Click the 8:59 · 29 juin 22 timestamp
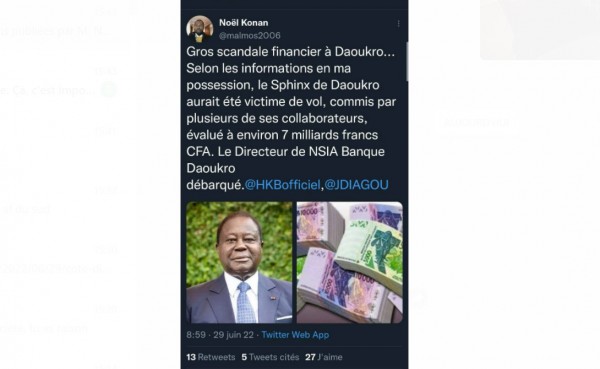Image resolution: width=600 pixels, height=369 pixels. 220,335
